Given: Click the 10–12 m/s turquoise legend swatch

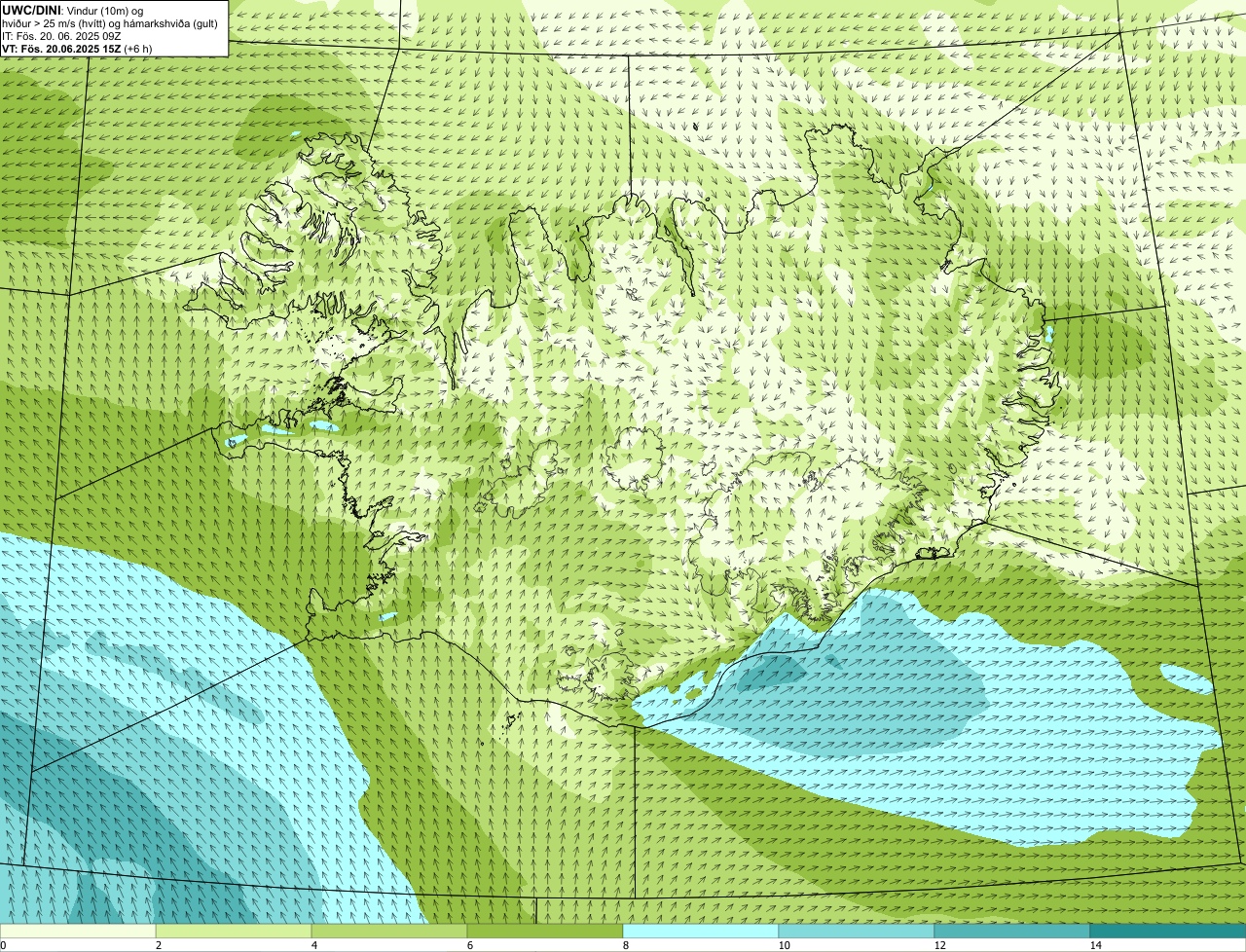Looking at the screenshot, I should click(857, 931).
